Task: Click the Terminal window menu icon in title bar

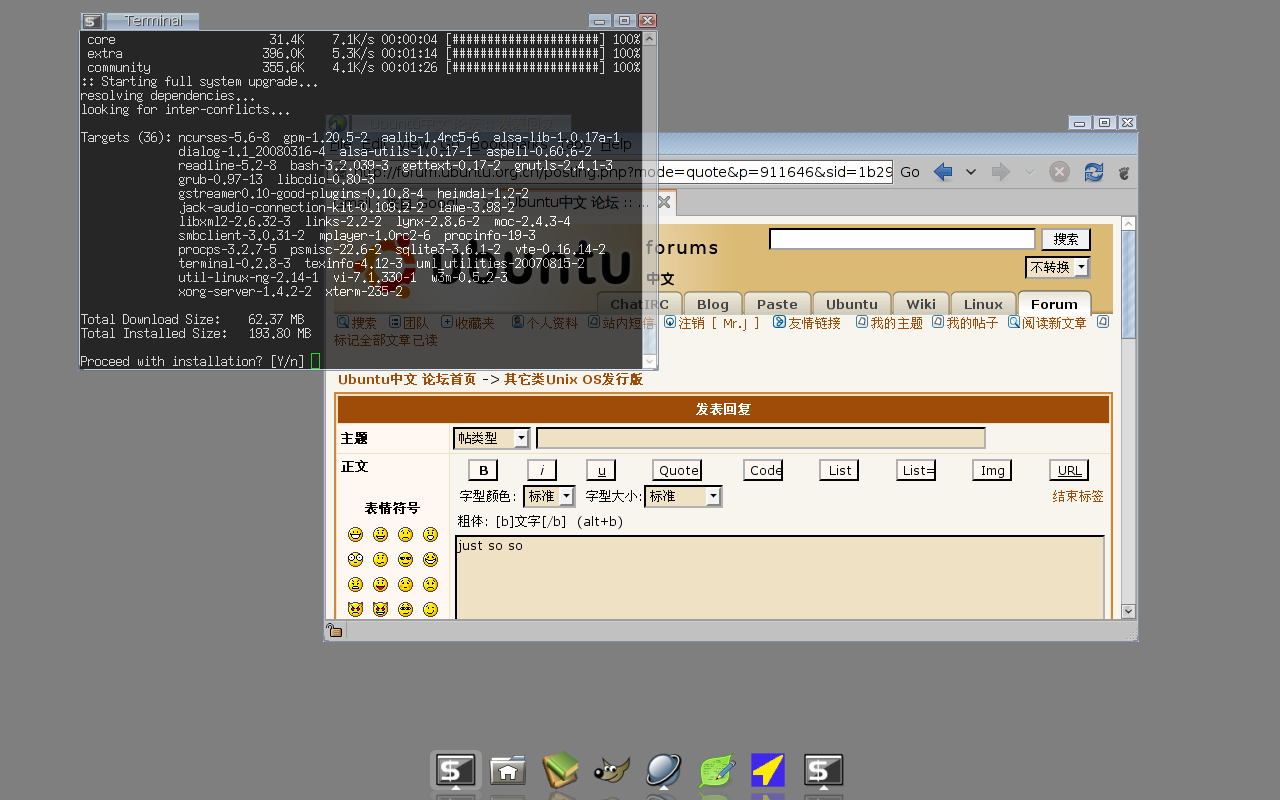Action: coord(92,21)
